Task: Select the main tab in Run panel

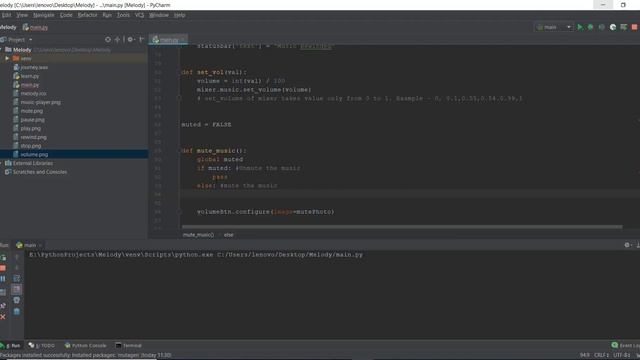Action: tap(29, 245)
